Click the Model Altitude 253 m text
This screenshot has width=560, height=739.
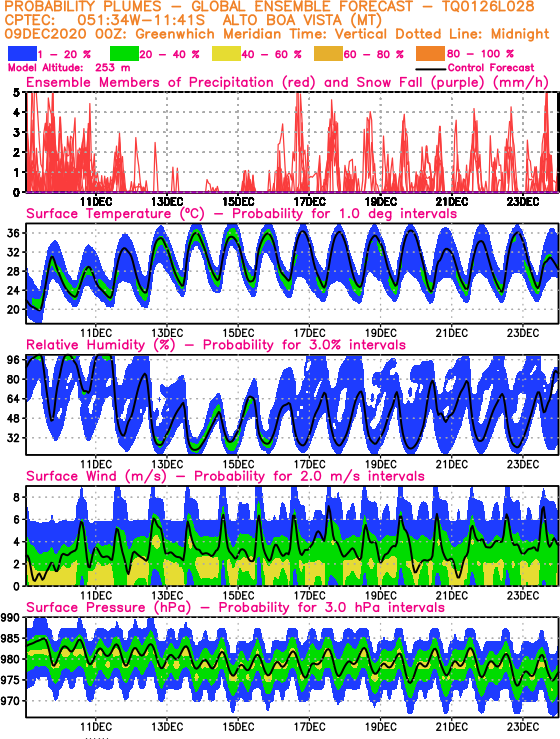pos(69,68)
